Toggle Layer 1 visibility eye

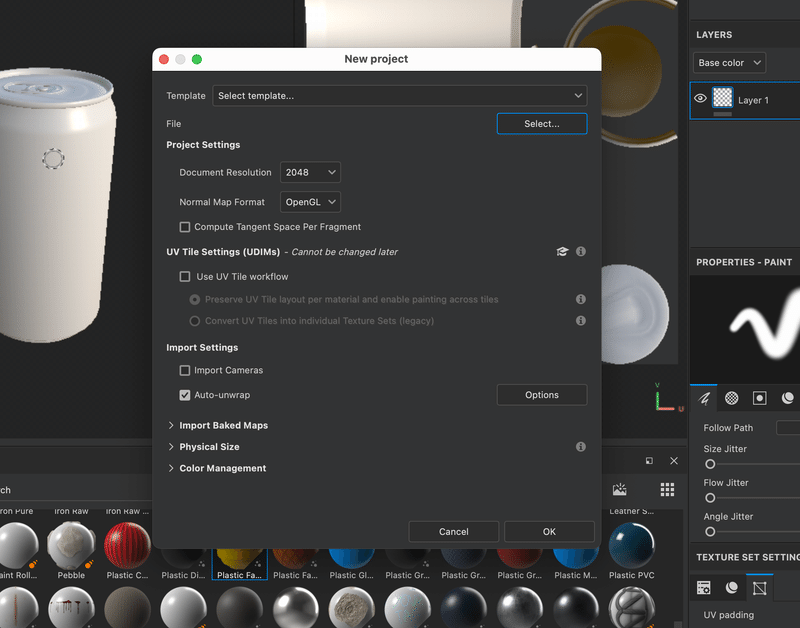coord(701,98)
